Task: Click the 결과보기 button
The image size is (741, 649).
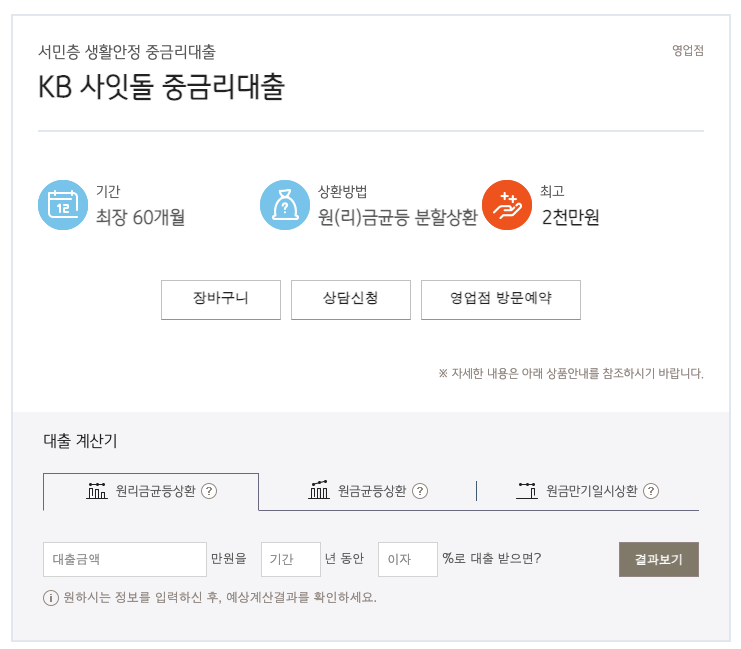Action: (659, 559)
